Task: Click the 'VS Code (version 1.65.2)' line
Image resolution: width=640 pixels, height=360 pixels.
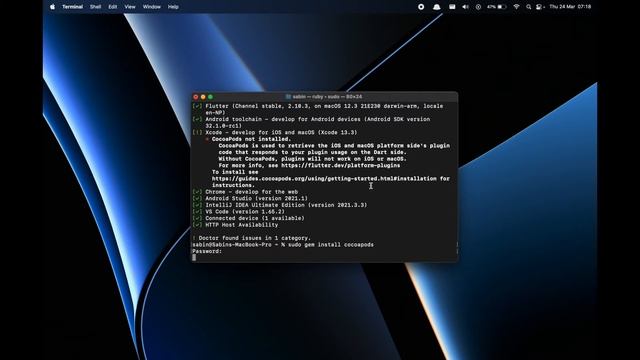Action: pyautogui.click(x=238, y=211)
